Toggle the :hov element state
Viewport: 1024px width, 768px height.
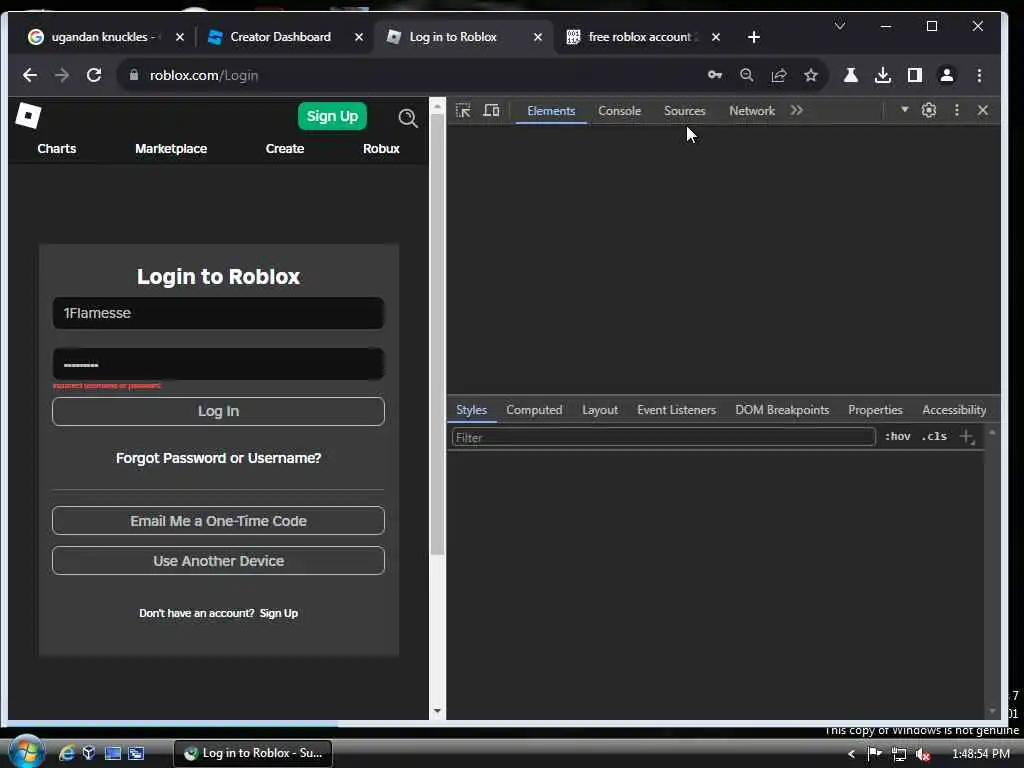897,436
